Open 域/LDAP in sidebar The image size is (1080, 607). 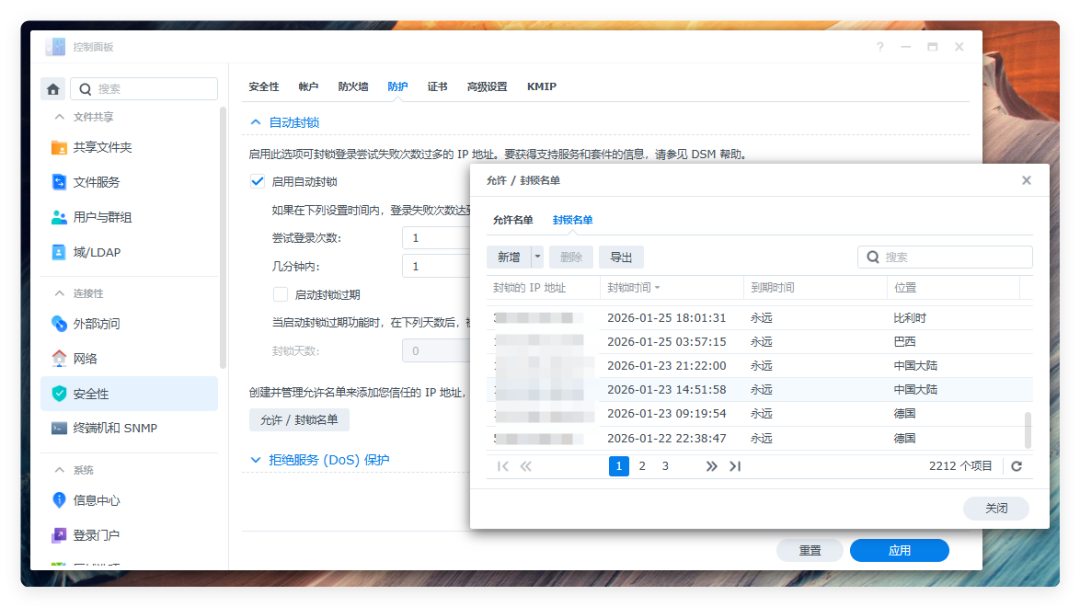pos(129,253)
